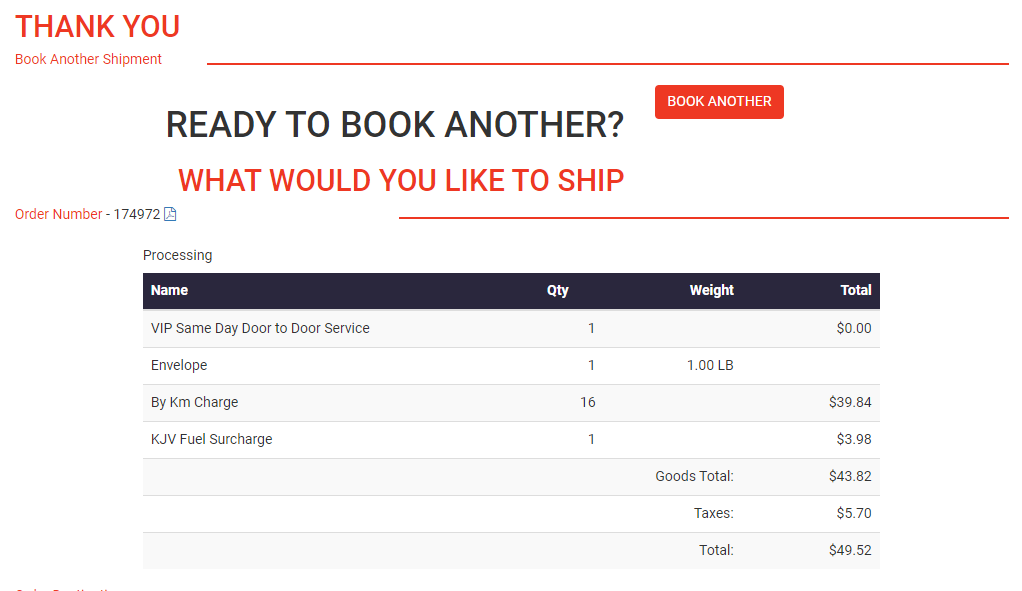The width and height of the screenshot is (1022, 591).
Task: Click the KJV Fuel Surcharge item name
Action: tap(211, 439)
